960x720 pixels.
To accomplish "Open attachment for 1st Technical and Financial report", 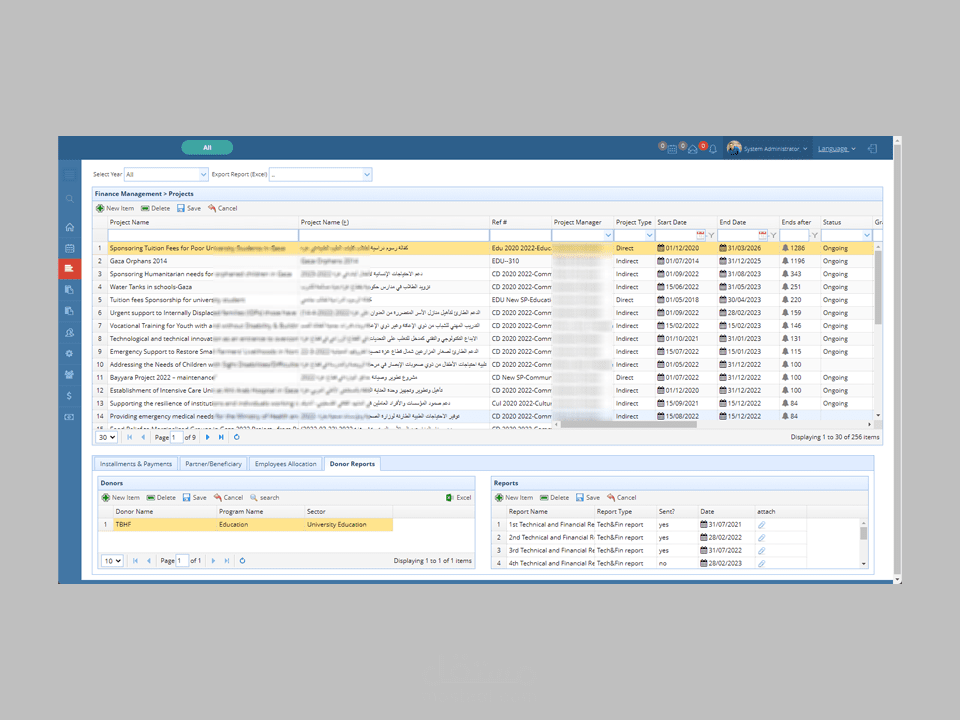I will pyautogui.click(x=761, y=525).
